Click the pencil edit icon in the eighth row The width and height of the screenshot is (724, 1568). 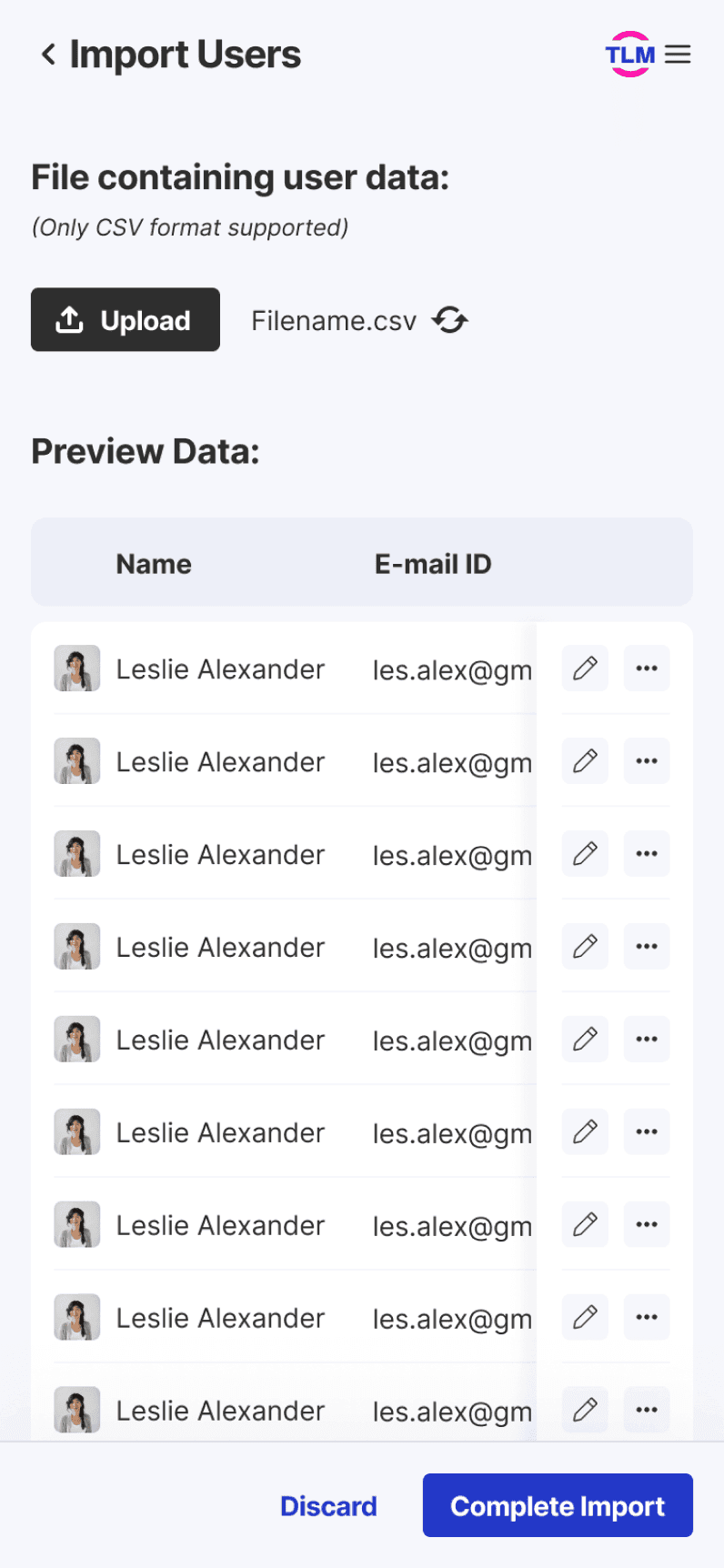(x=585, y=1318)
